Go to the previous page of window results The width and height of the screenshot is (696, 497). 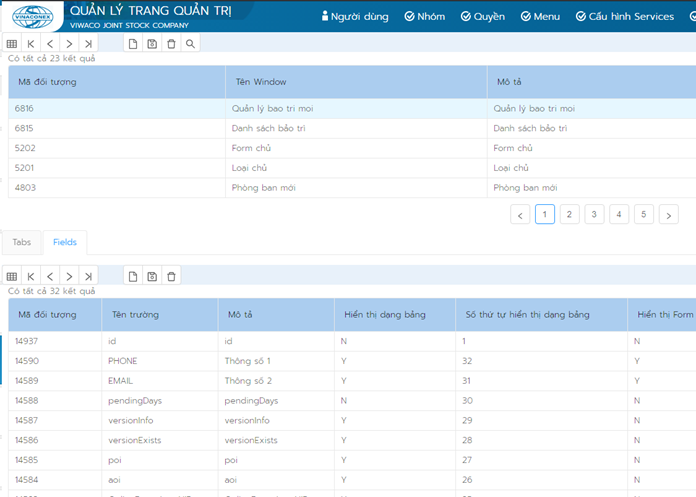pos(520,215)
